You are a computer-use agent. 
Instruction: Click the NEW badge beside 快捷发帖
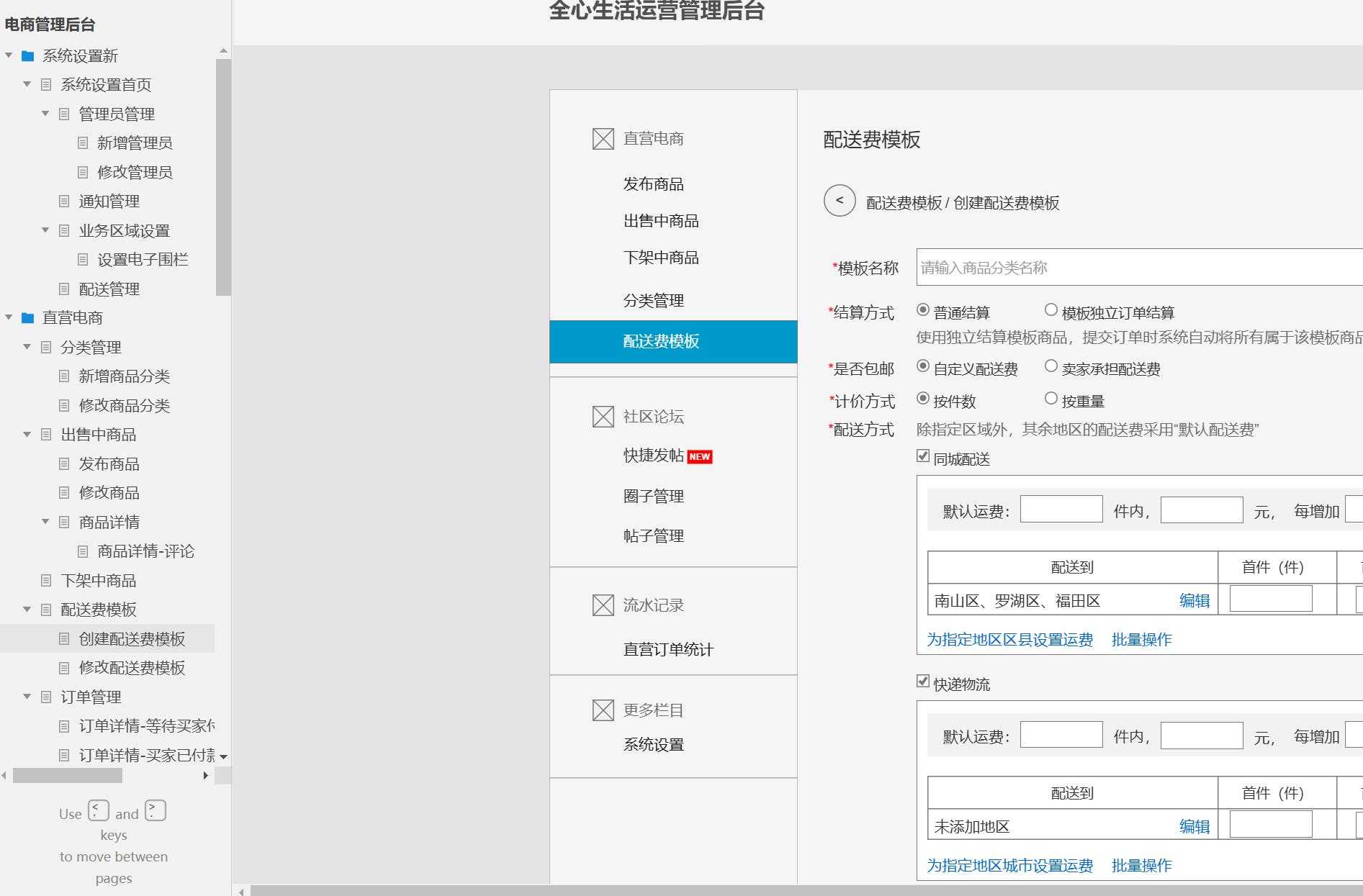(700, 456)
